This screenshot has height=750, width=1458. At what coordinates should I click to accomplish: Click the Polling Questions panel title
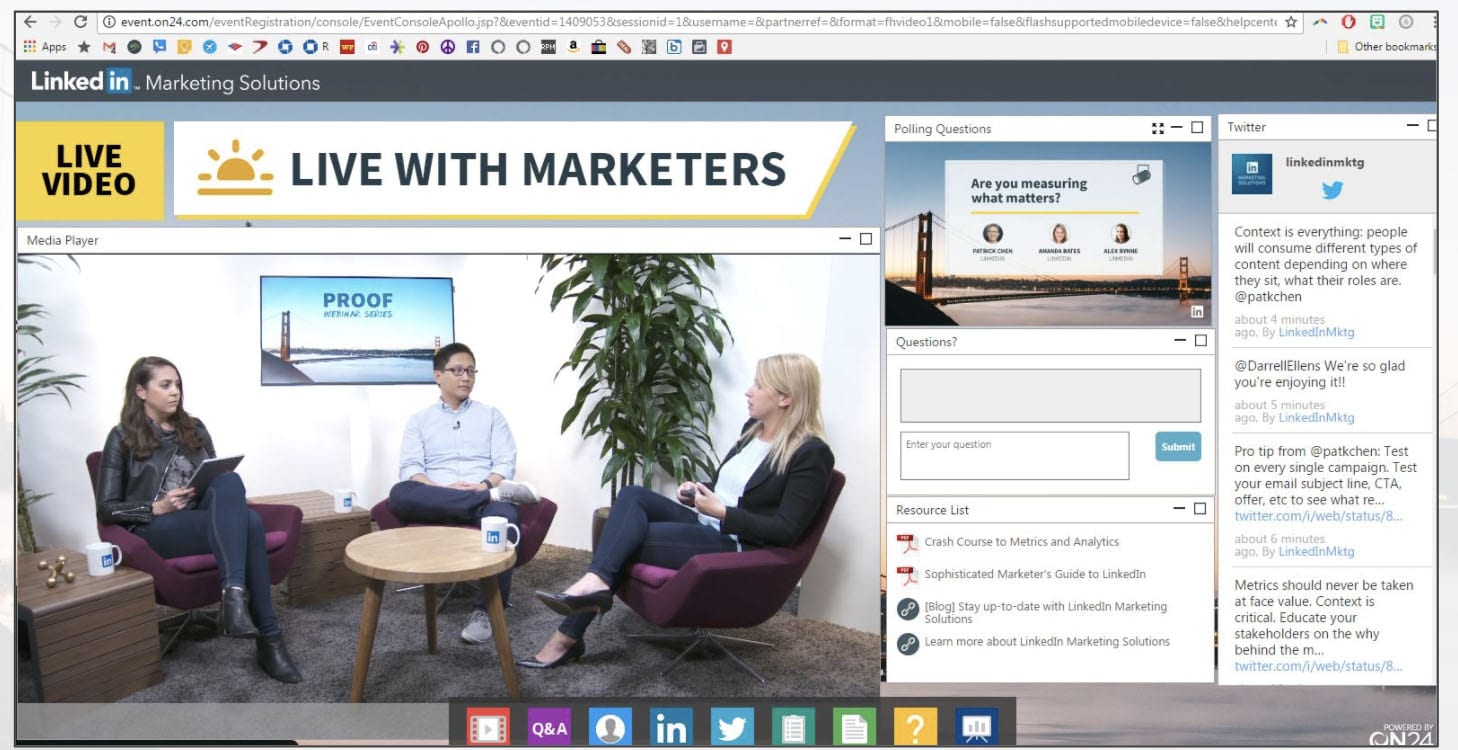click(x=942, y=129)
